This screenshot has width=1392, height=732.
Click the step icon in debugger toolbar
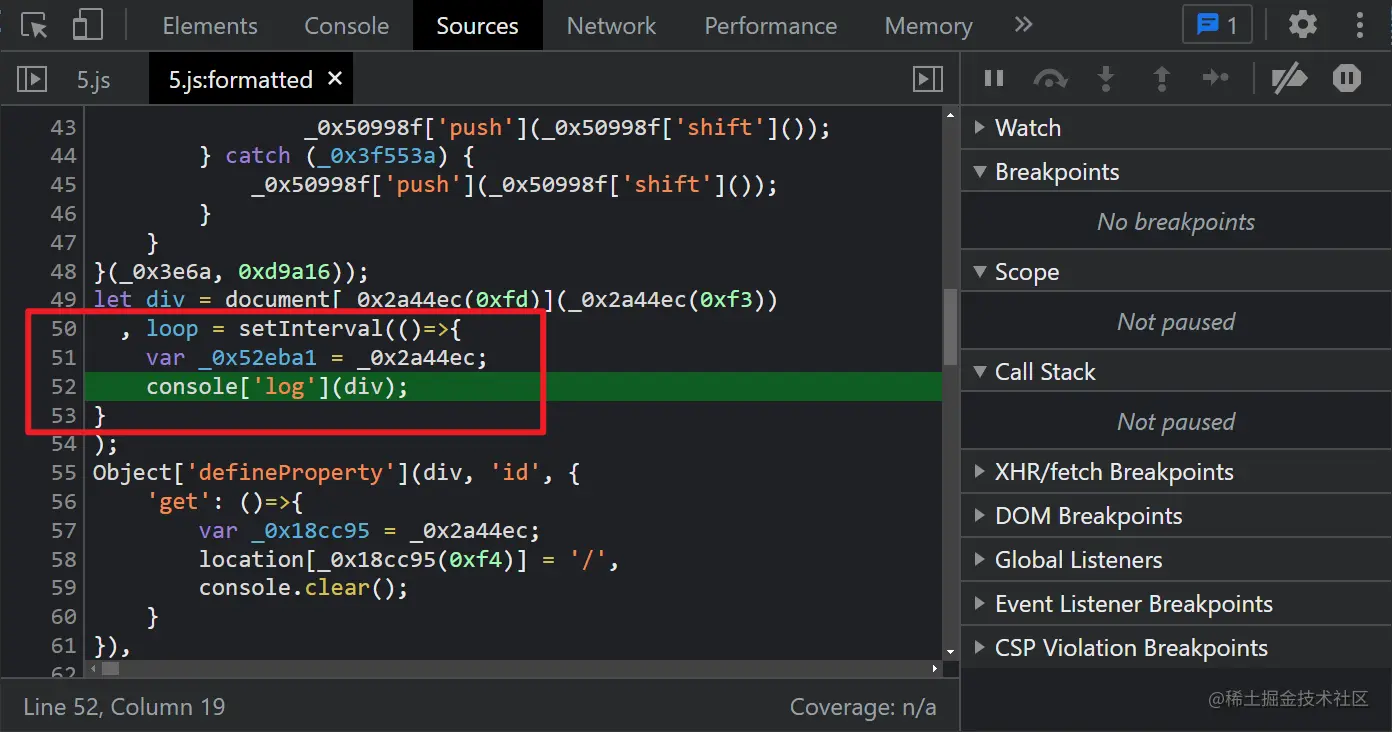pyautogui.click(x=1216, y=78)
